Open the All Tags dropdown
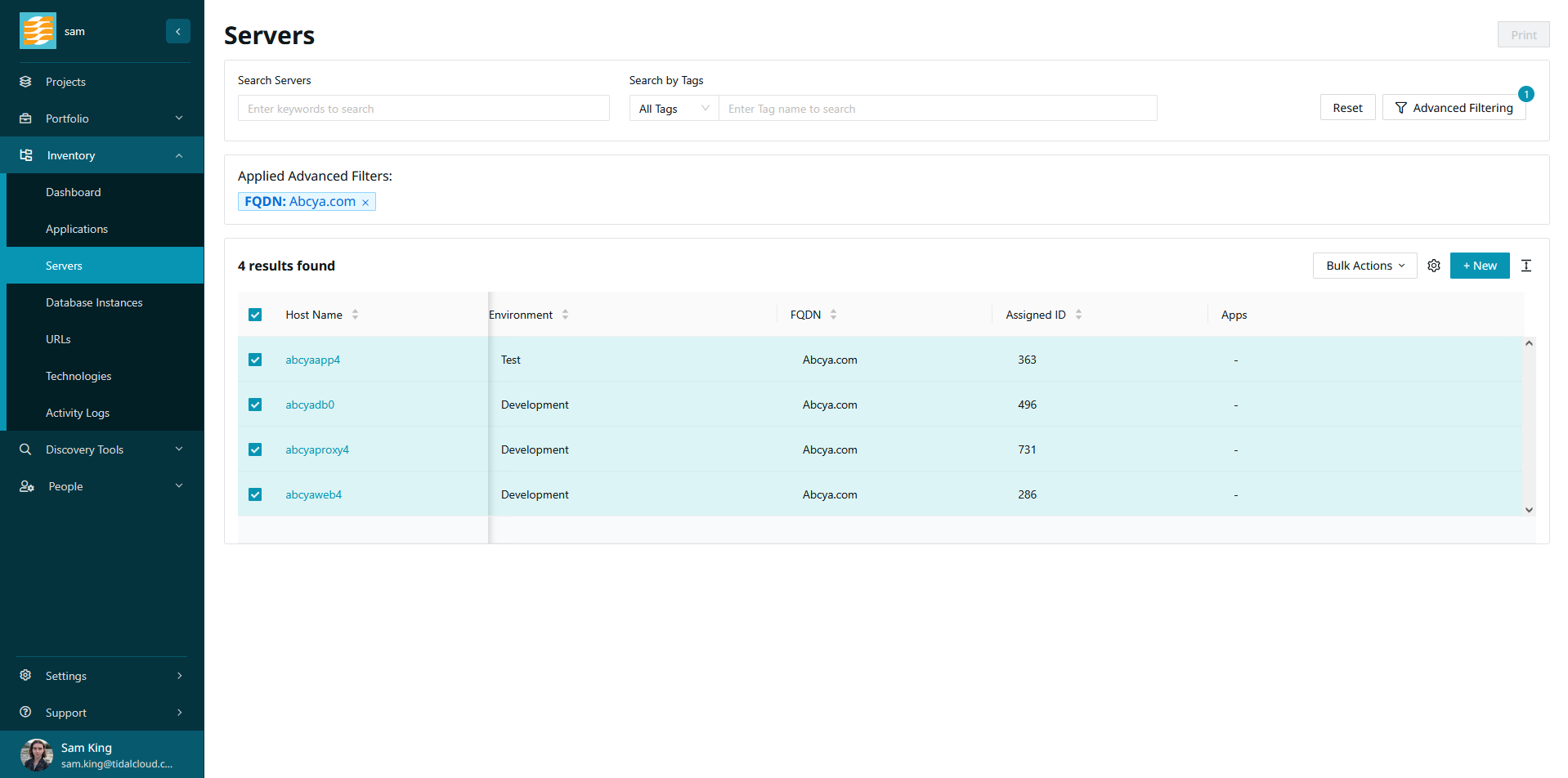 coord(674,109)
